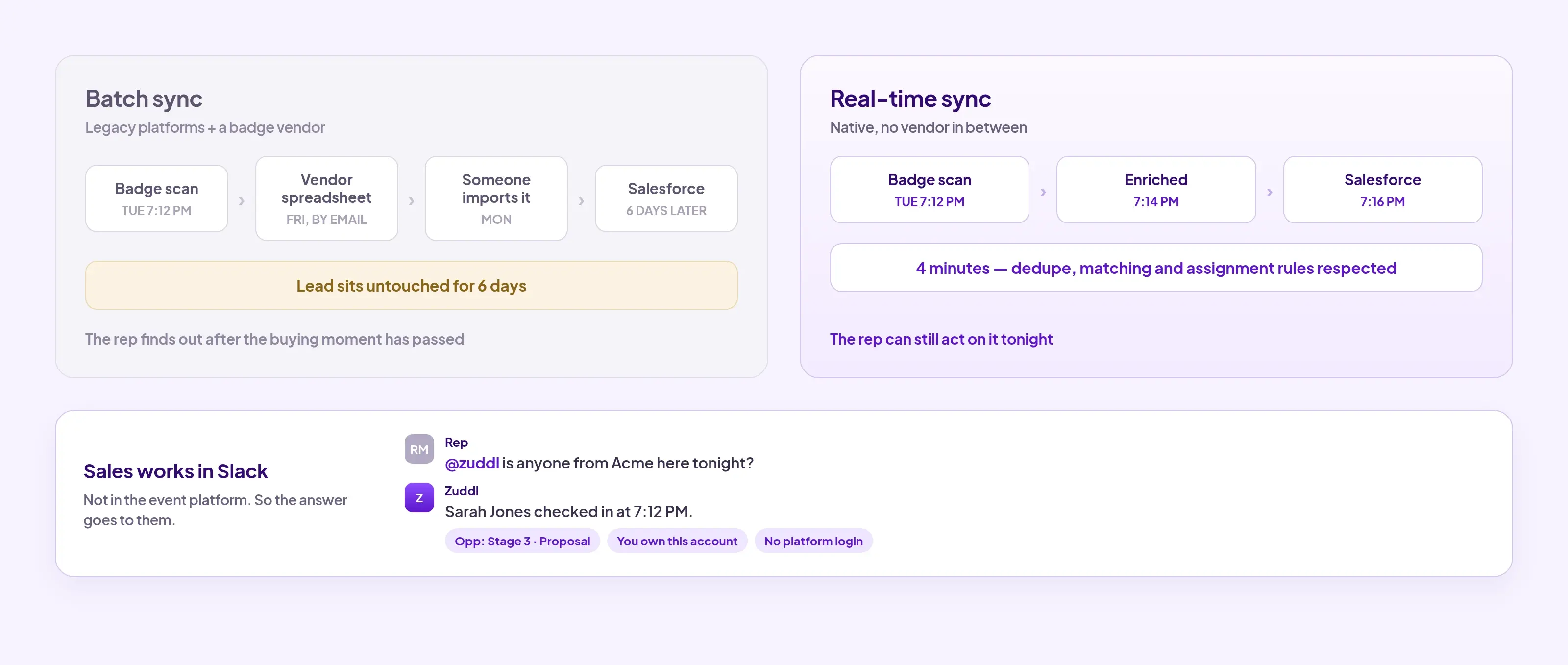Click the chevron after the Someone imports it card
The image size is (1568, 665).
(581, 200)
